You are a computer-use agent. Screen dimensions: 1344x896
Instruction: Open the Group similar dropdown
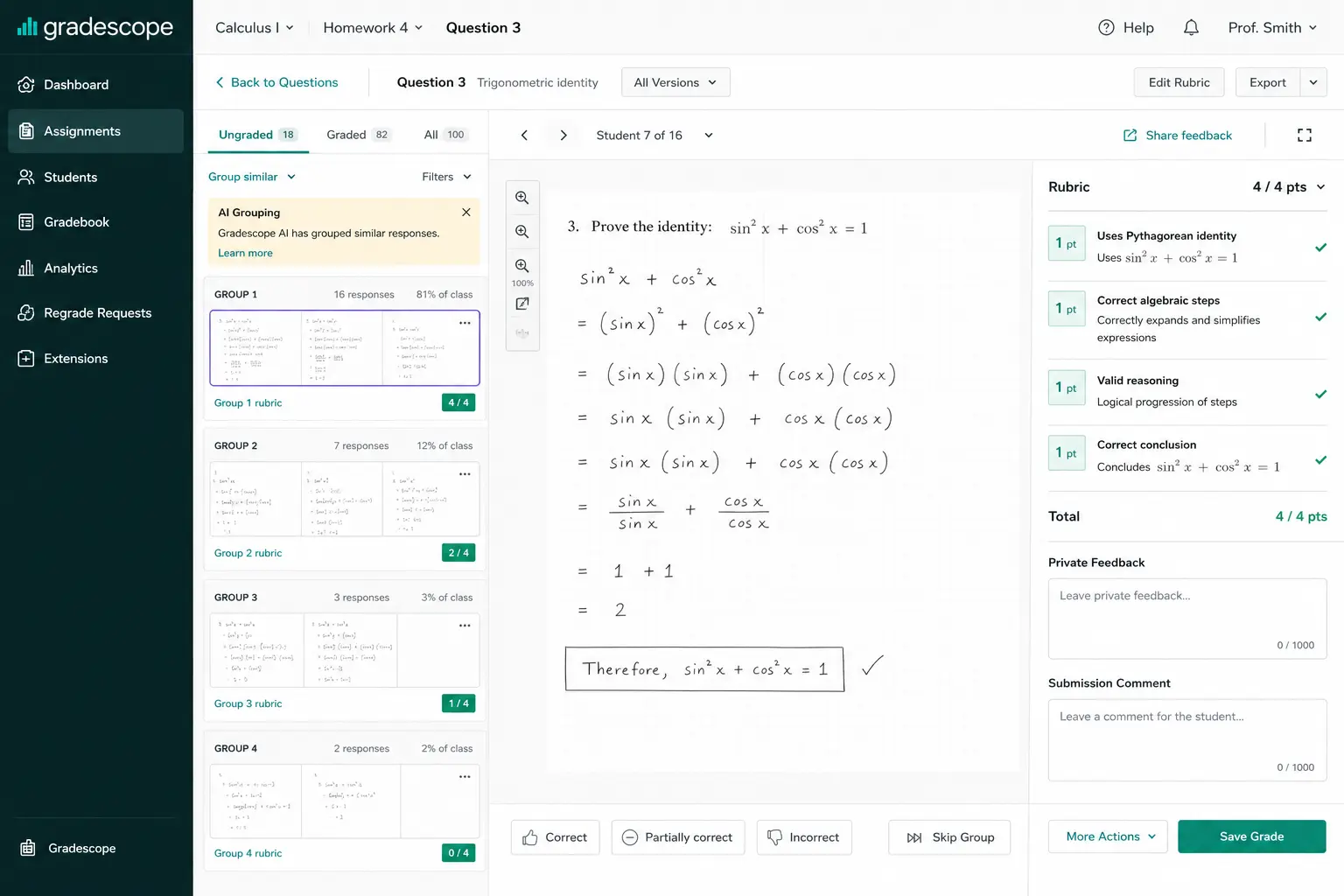coord(252,177)
